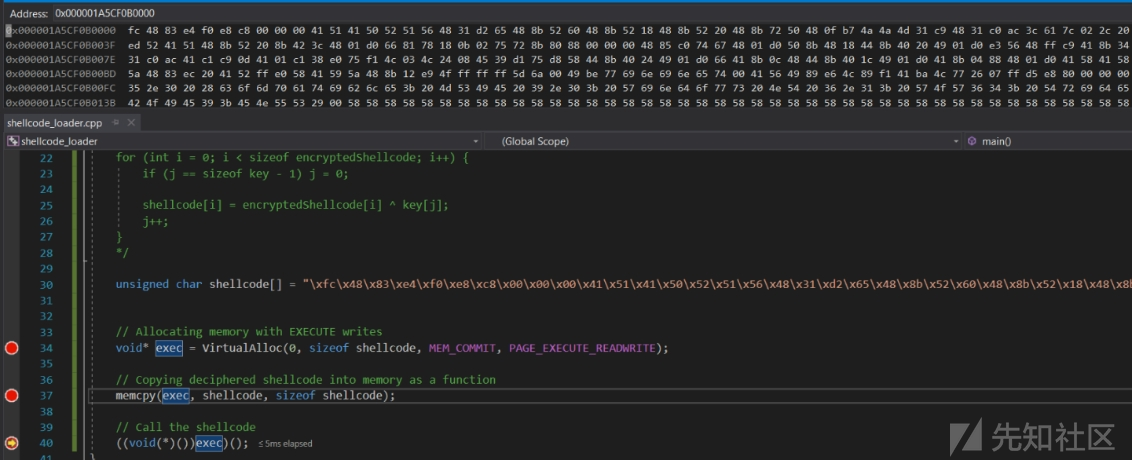Click memory row address 0x000001A5CF0B013B

61,103
